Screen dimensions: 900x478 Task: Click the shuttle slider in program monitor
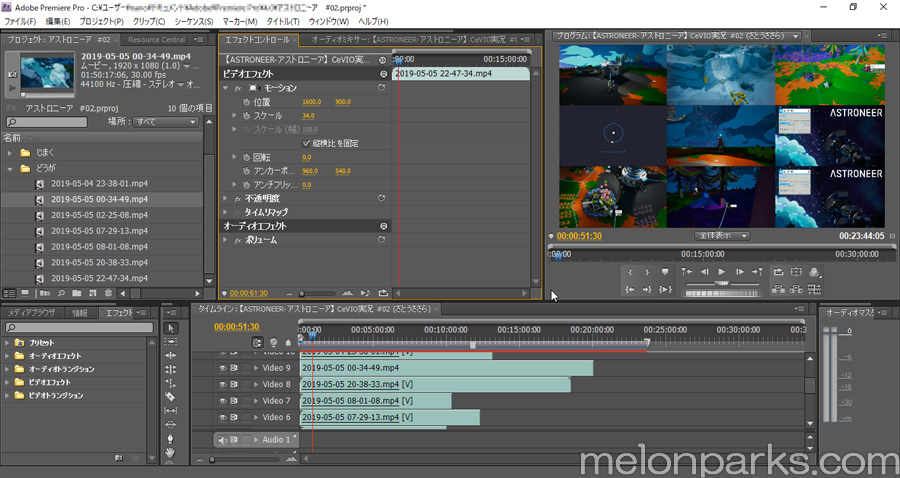722,283
